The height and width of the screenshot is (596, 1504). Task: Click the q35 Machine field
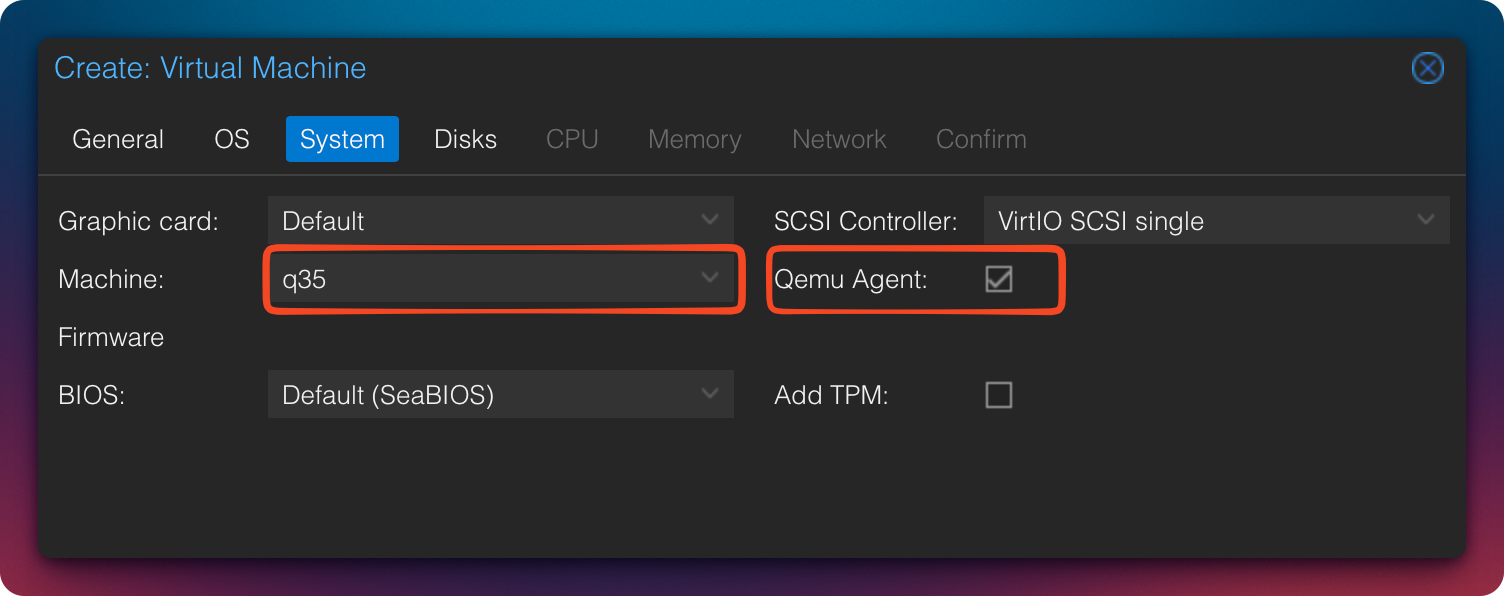pos(480,279)
